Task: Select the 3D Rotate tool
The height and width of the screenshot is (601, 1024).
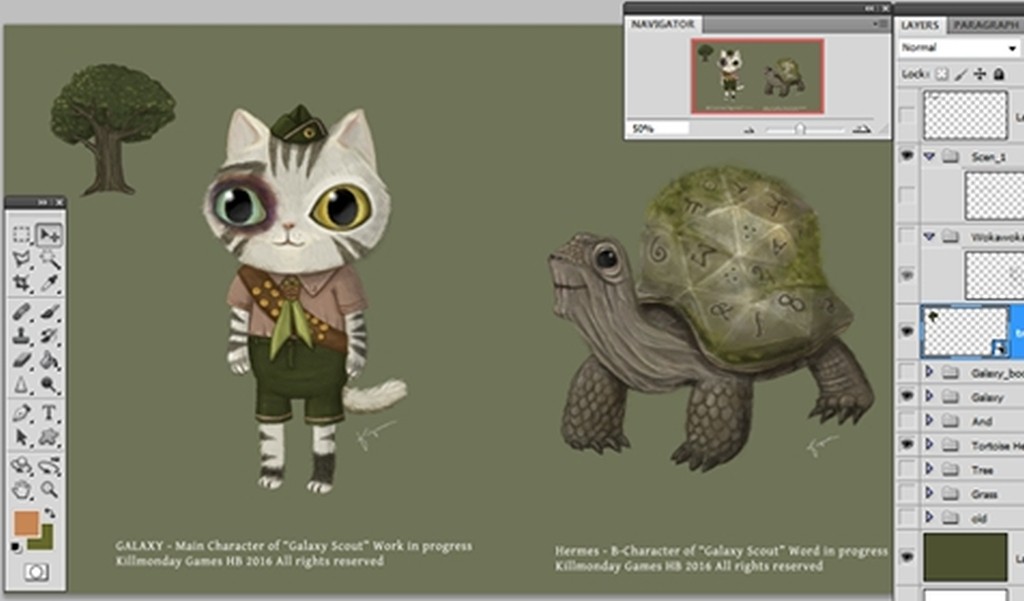Action: tap(22, 466)
